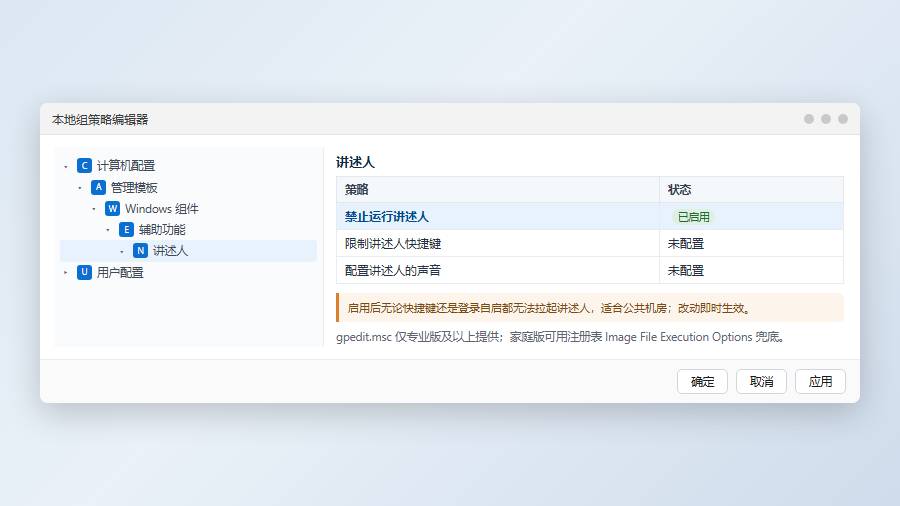Toggle the arrow beside 讲述人 node
This screenshot has height=506, width=900.
[122, 251]
